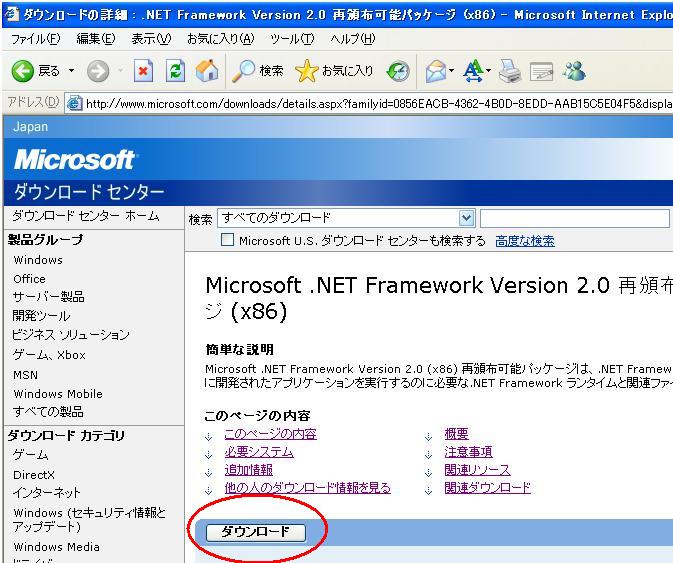Select Windows in product group
Viewport: 673px width, 563px height.
[x=38, y=260]
